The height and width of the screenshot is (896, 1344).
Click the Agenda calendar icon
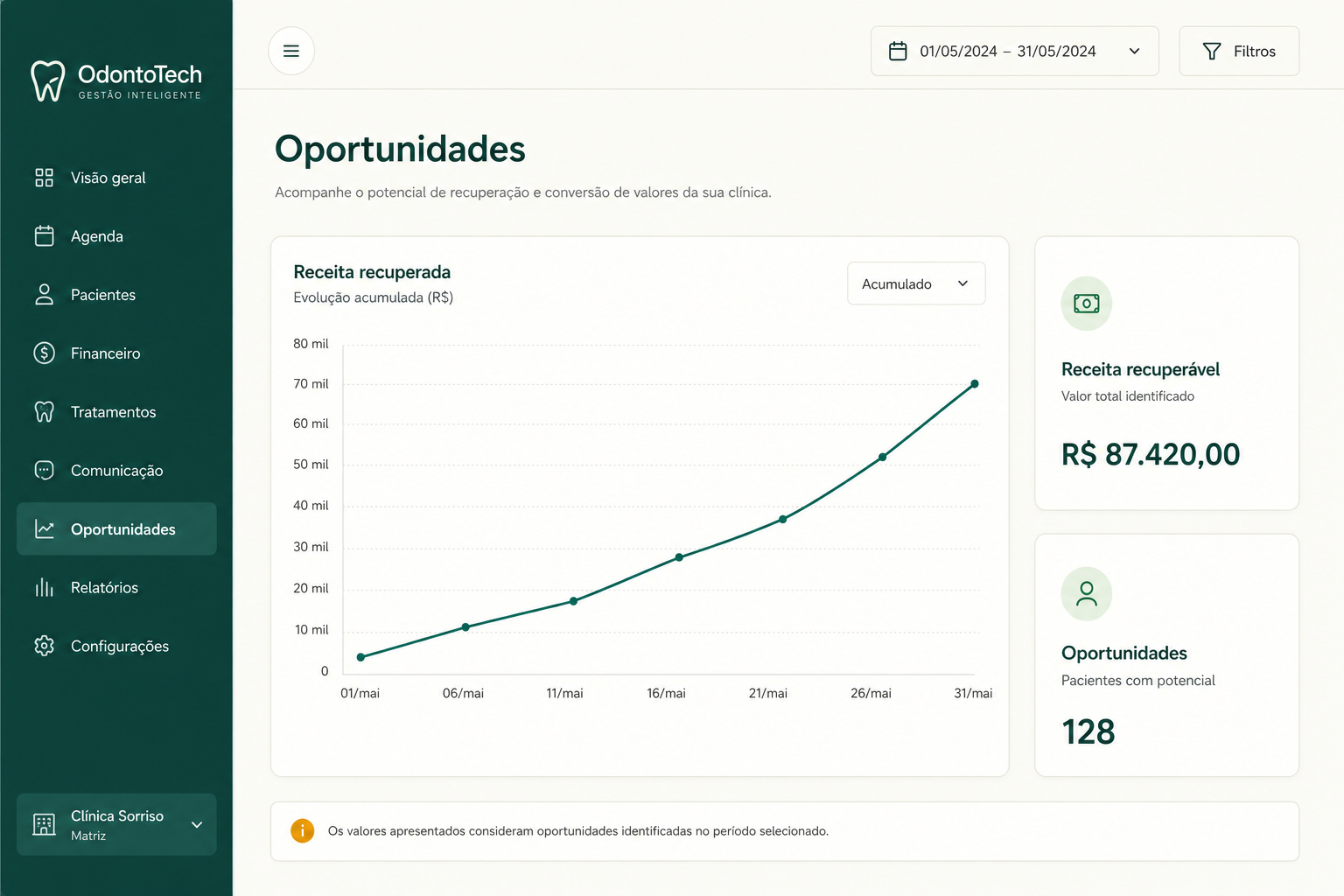[x=44, y=236]
